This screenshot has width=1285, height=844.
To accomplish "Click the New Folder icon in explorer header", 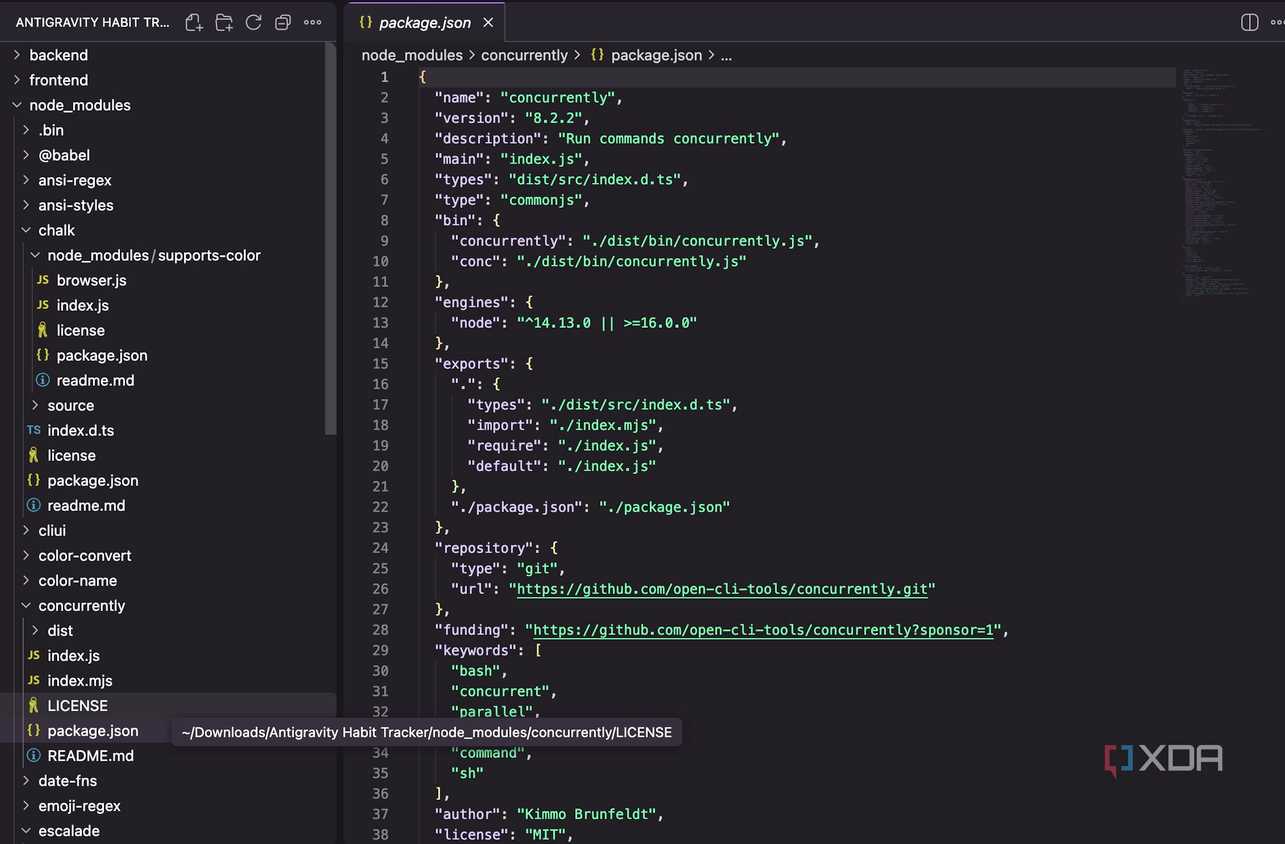I will point(224,22).
